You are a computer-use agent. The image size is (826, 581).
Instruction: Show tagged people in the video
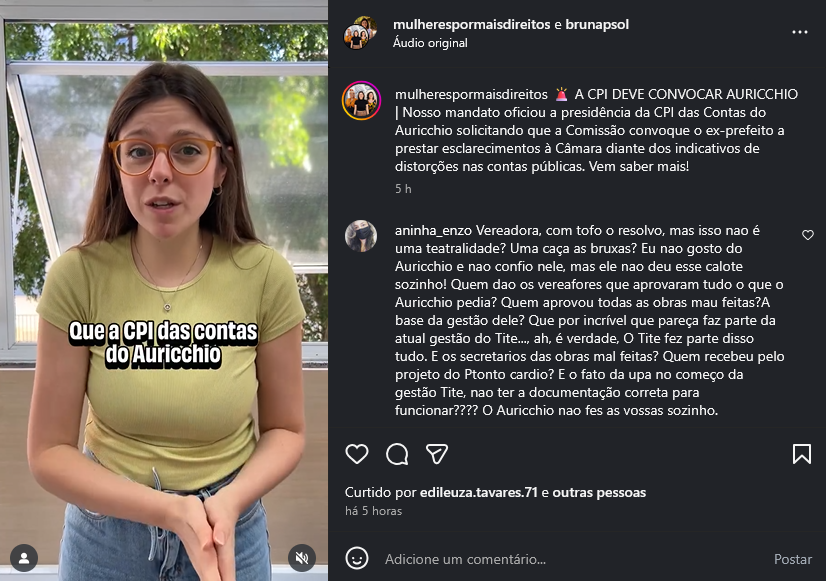click(24, 558)
